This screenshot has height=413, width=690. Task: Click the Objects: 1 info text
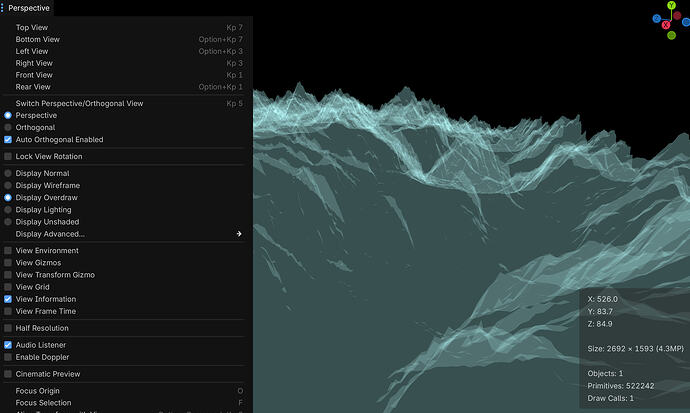click(x=605, y=373)
